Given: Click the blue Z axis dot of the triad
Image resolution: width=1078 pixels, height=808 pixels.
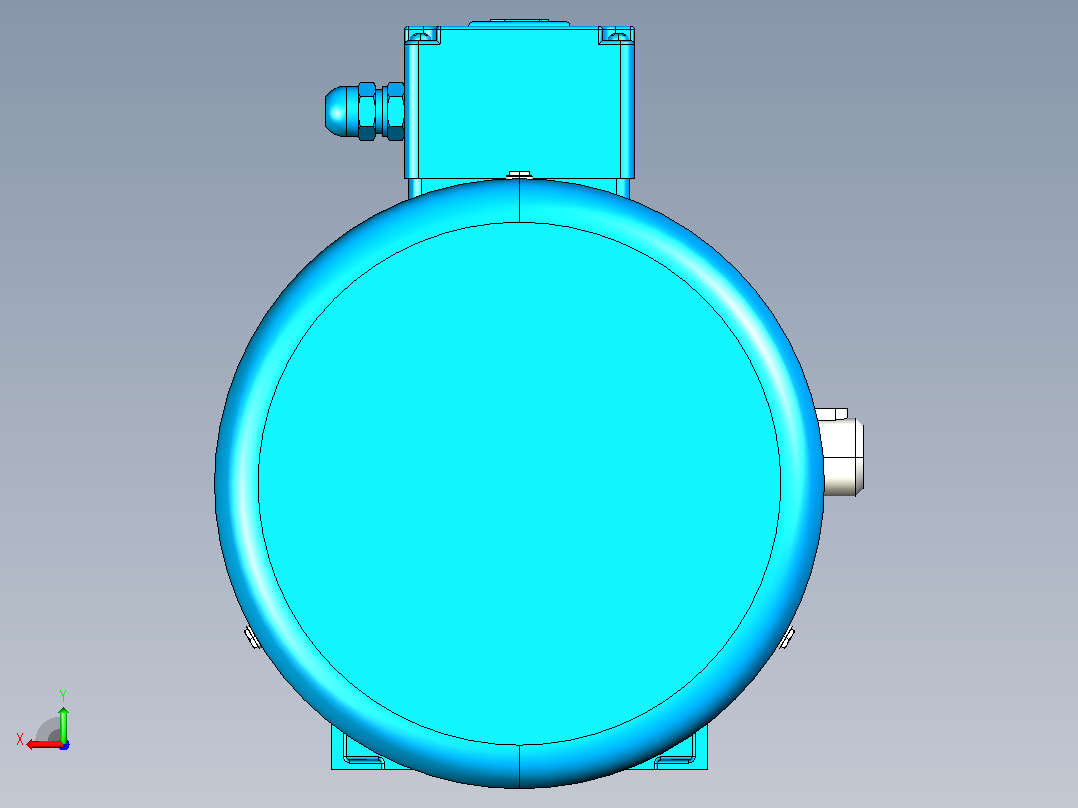Looking at the screenshot, I should 64,745.
